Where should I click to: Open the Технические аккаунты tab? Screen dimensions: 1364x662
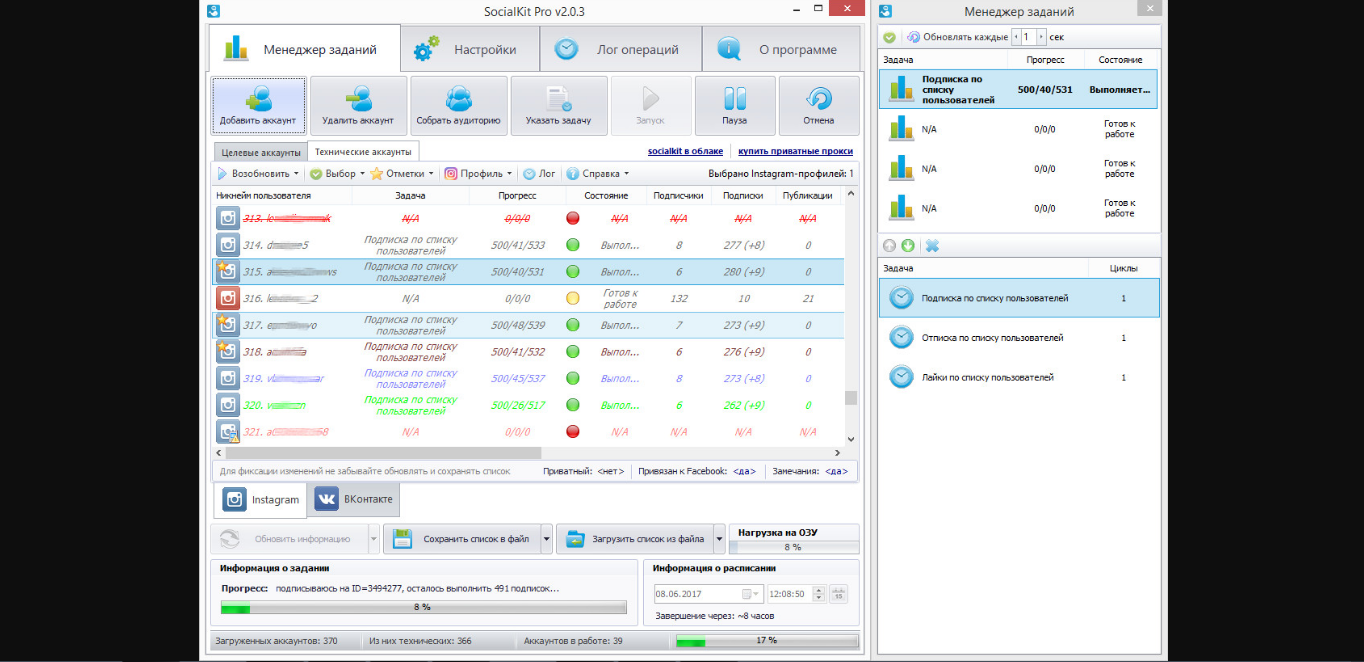click(x=362, y=152)
